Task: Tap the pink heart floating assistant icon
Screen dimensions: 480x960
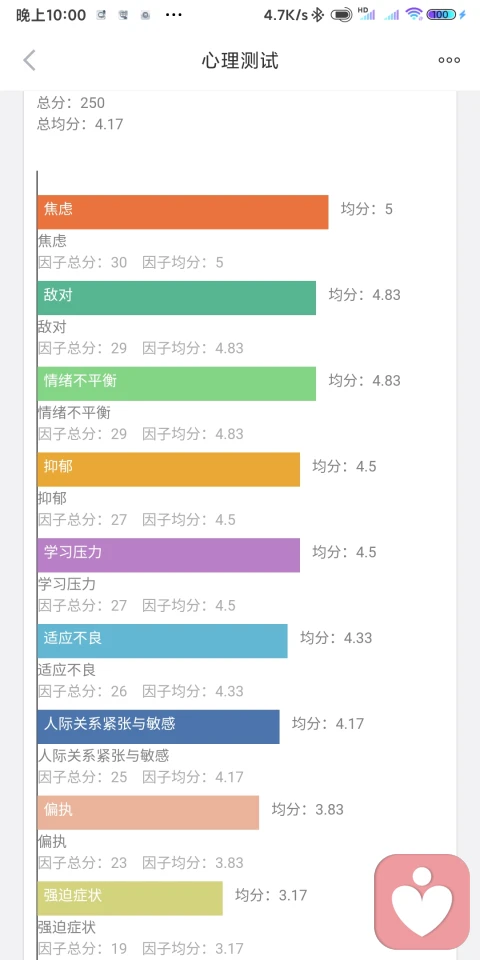Action: pos(422,902)
